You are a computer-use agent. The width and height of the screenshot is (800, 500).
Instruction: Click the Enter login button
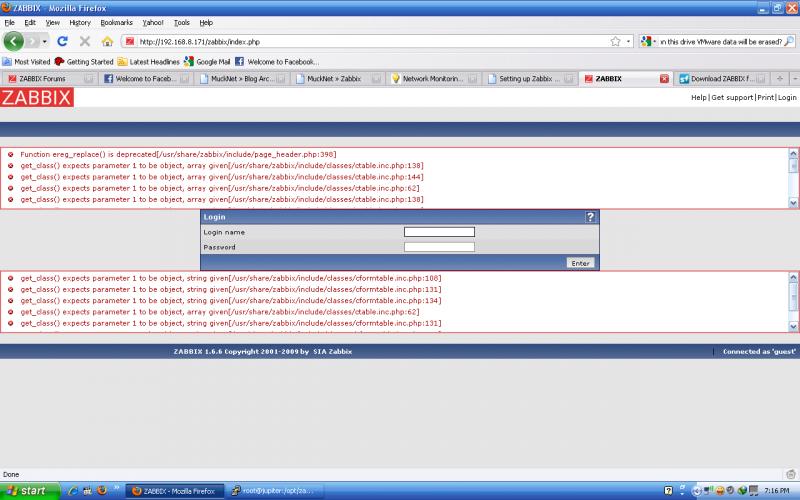point(580,263)
